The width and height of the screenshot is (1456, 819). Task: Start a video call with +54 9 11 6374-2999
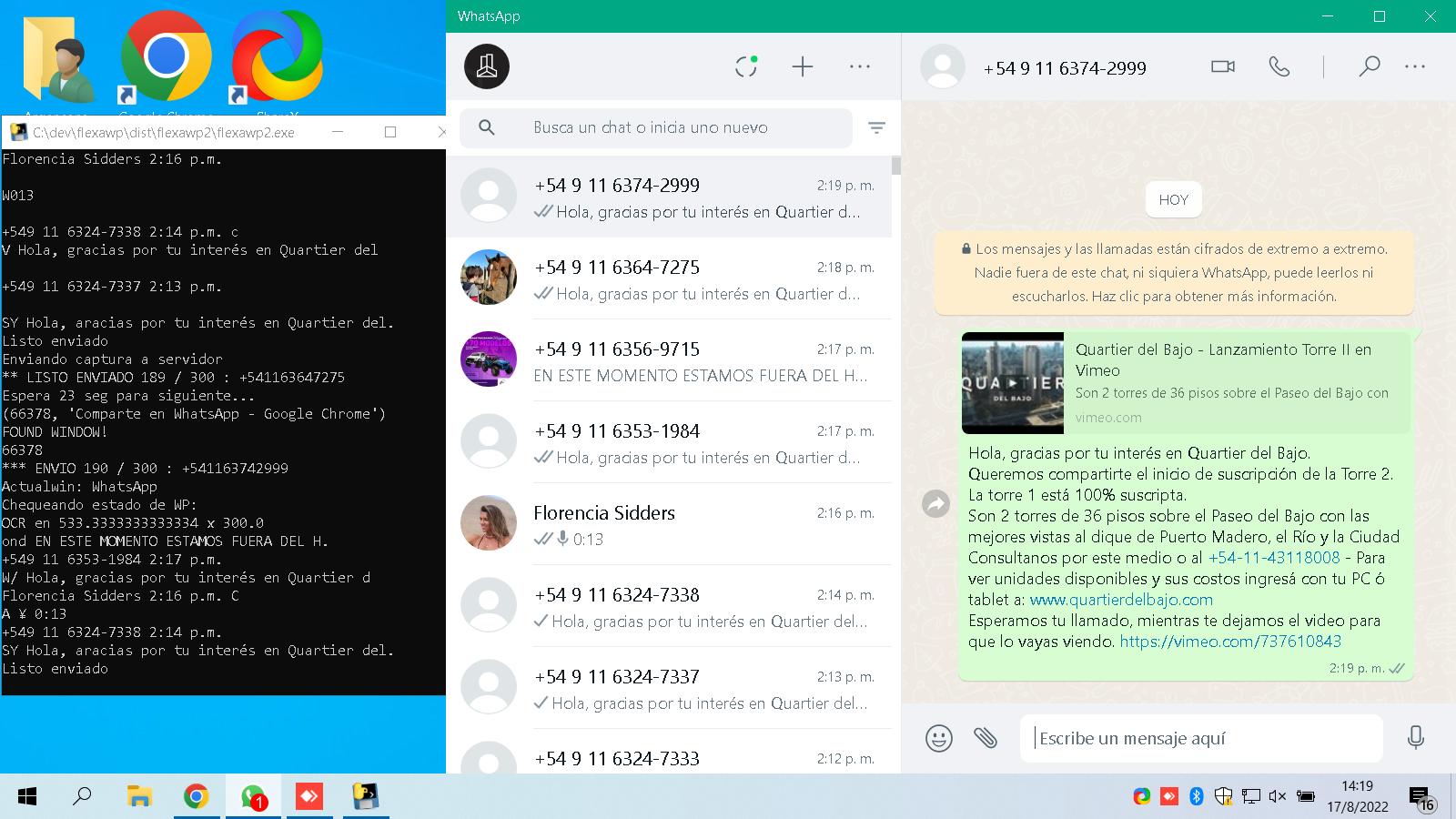pos(1223,66)
